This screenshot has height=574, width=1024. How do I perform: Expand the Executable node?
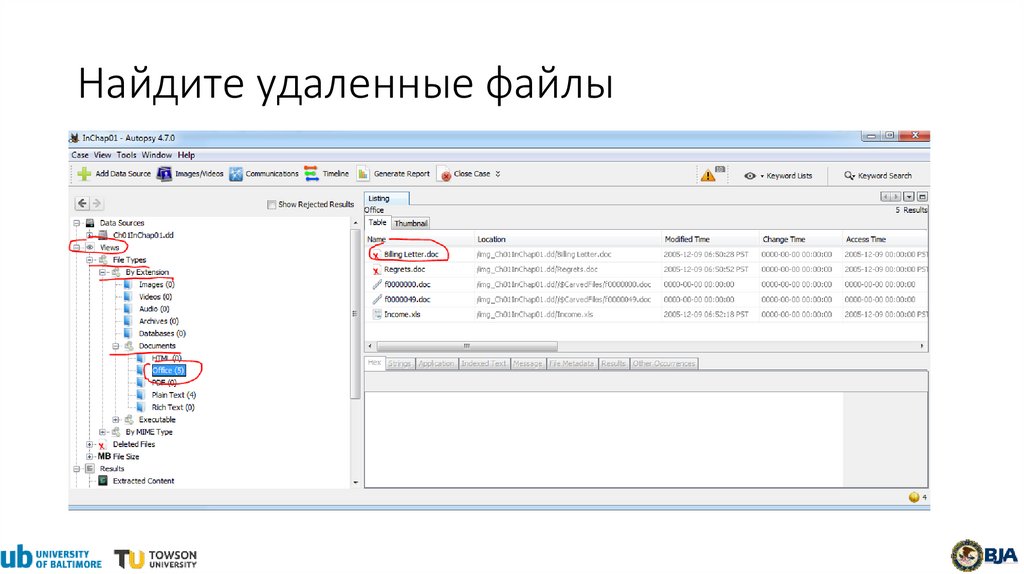click(116, 420)
